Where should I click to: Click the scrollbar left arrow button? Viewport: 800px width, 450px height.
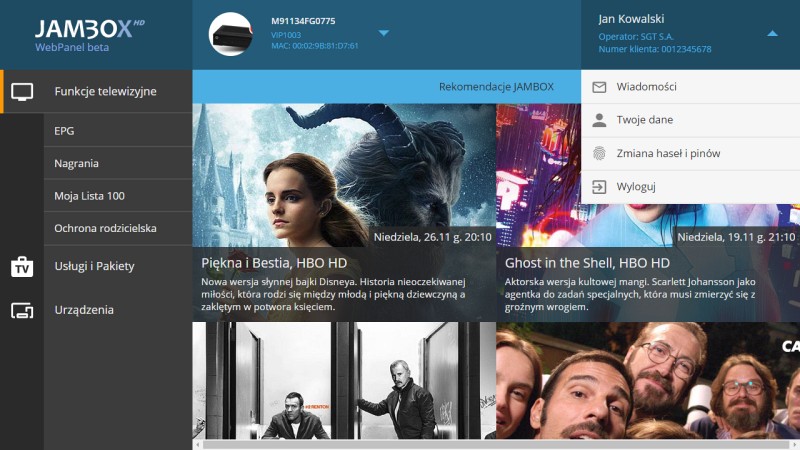pos(198,445)
